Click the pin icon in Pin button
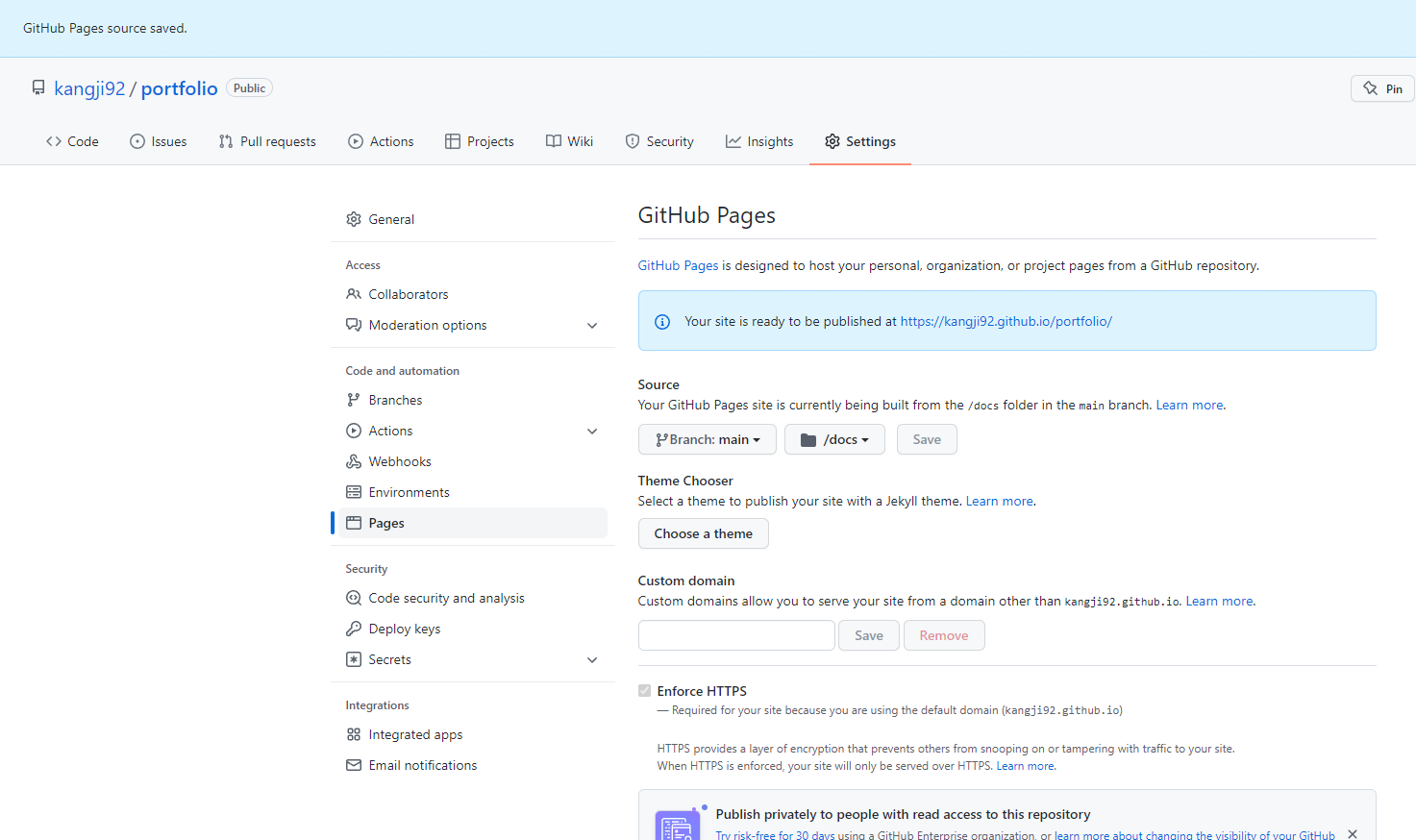The height and width of the screenshot is (840, 1416). 1371,88
